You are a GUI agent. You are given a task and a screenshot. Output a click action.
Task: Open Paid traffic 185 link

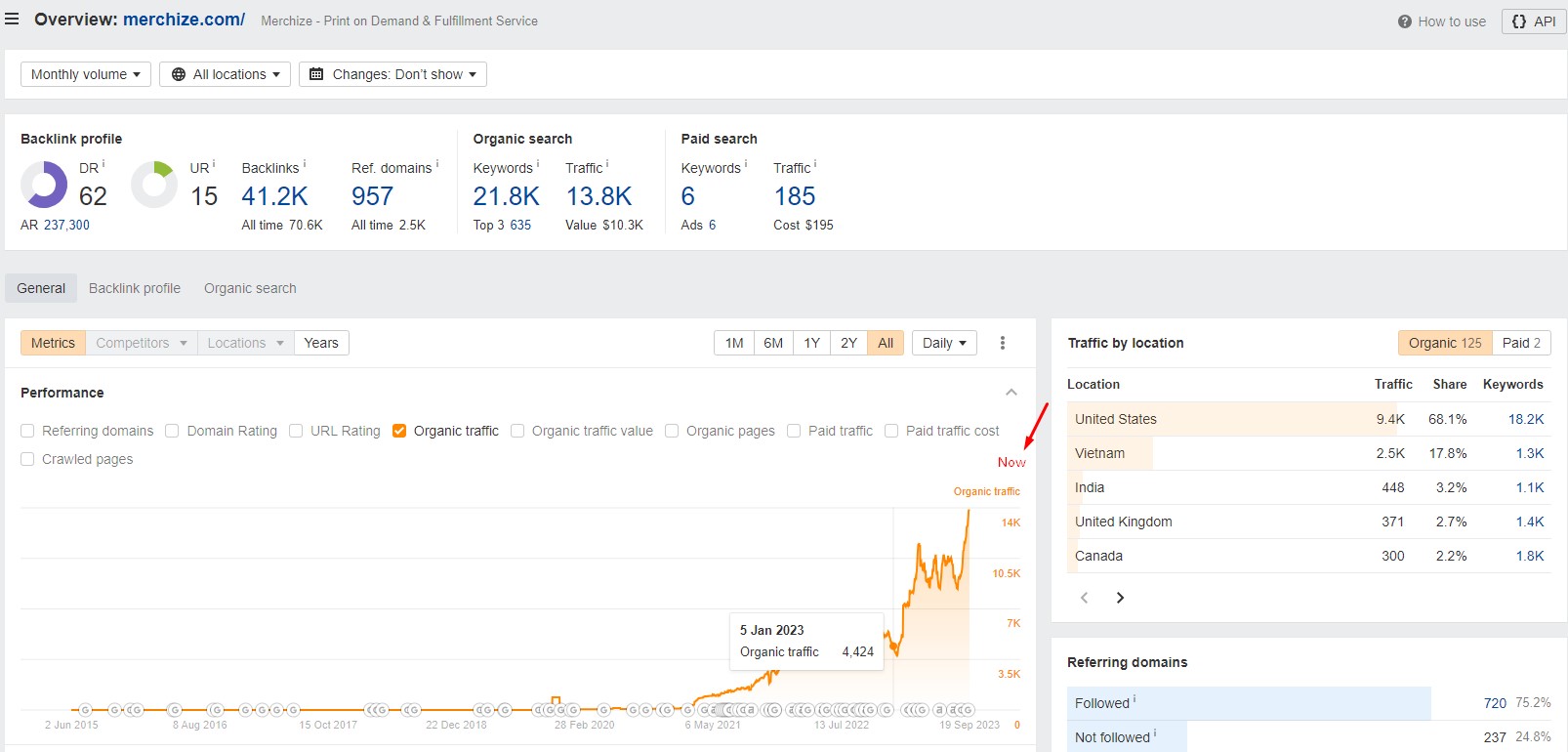point(795,196)
